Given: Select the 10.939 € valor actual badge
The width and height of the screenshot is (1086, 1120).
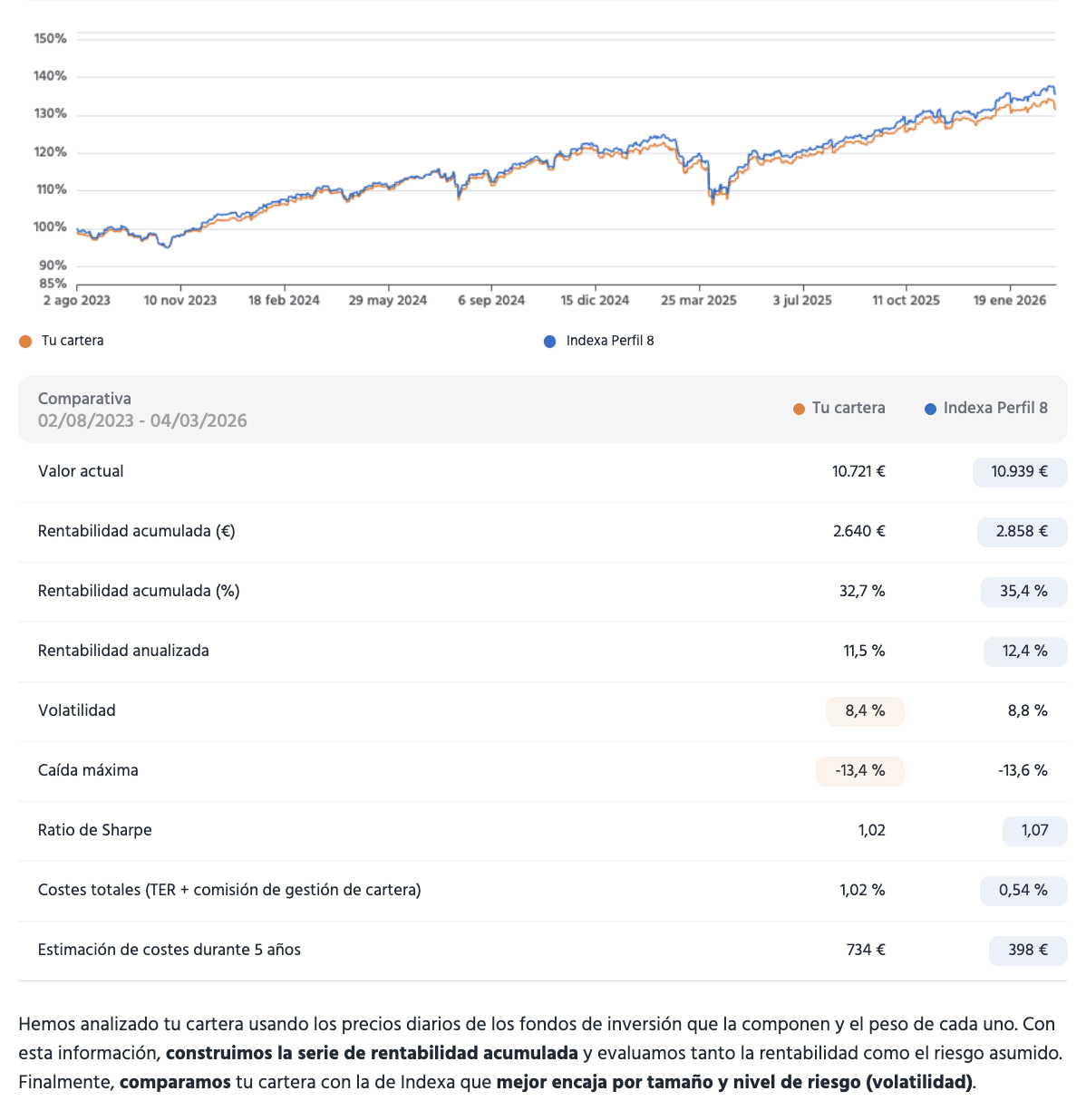Looking at the screenshot, I should (1019, 471).
